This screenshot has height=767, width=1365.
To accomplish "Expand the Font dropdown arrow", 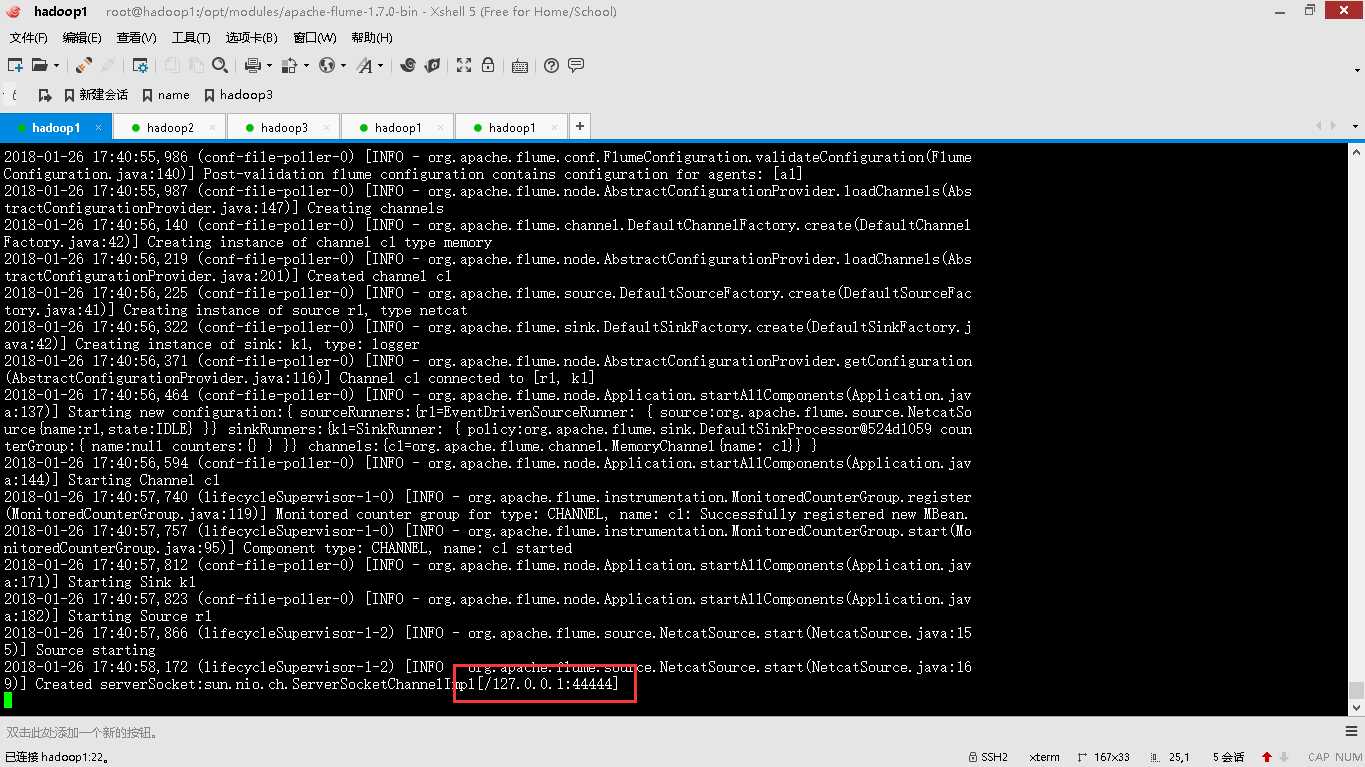I will [x=381, y=66].
